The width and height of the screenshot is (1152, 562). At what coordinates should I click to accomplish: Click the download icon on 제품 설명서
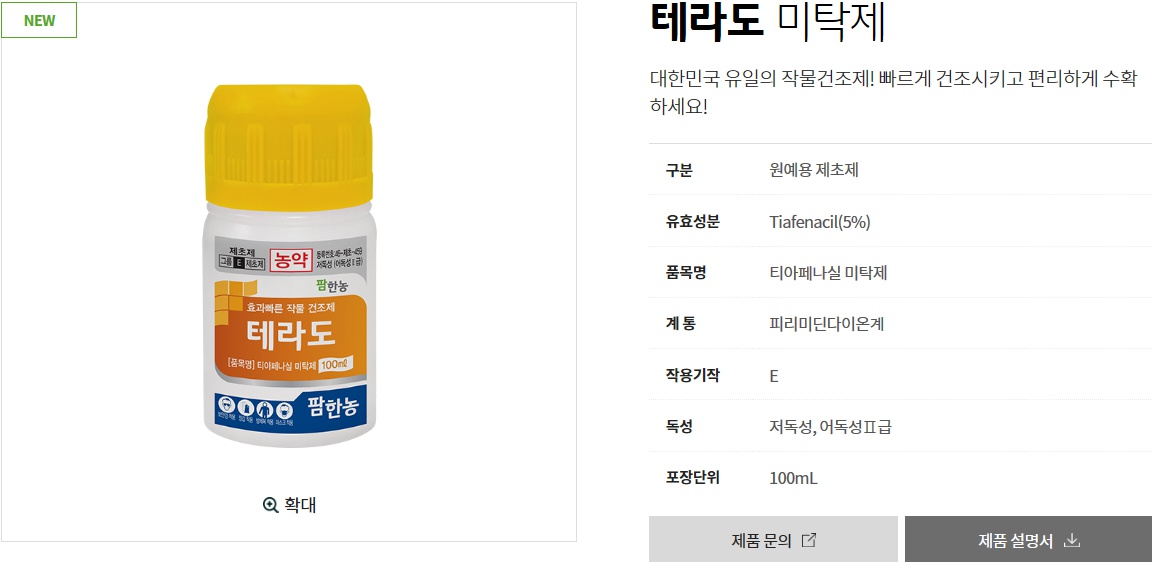(x=1072, y=541)
